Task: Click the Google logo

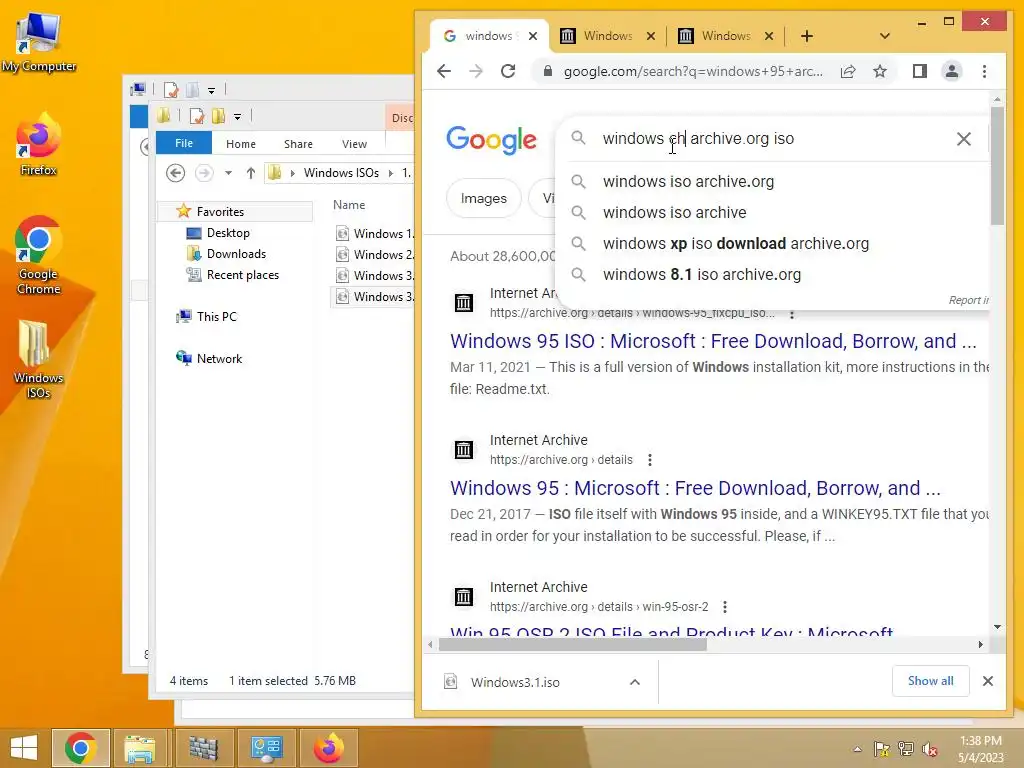Action: point(491,140)
